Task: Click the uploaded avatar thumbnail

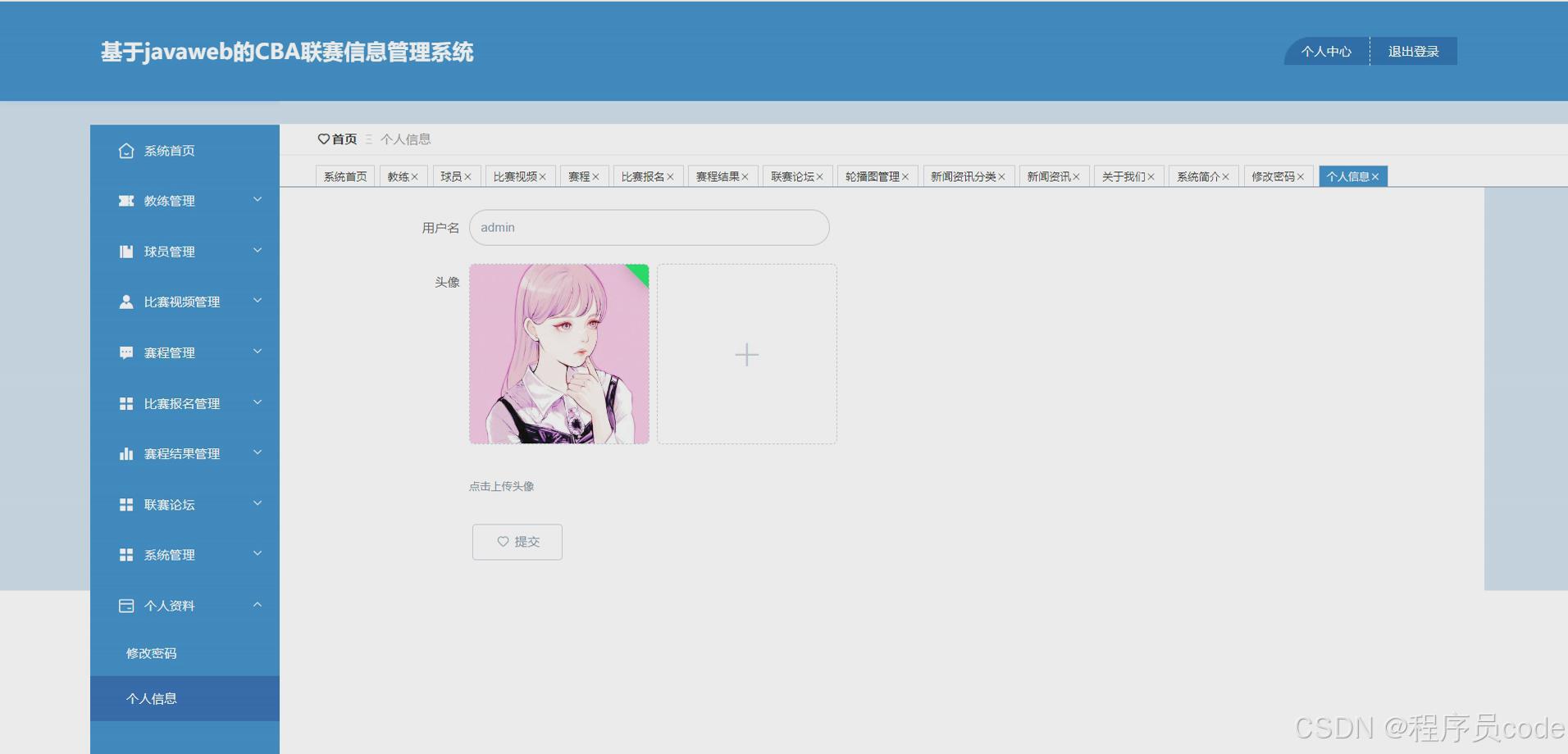Action: pos(559,354)
